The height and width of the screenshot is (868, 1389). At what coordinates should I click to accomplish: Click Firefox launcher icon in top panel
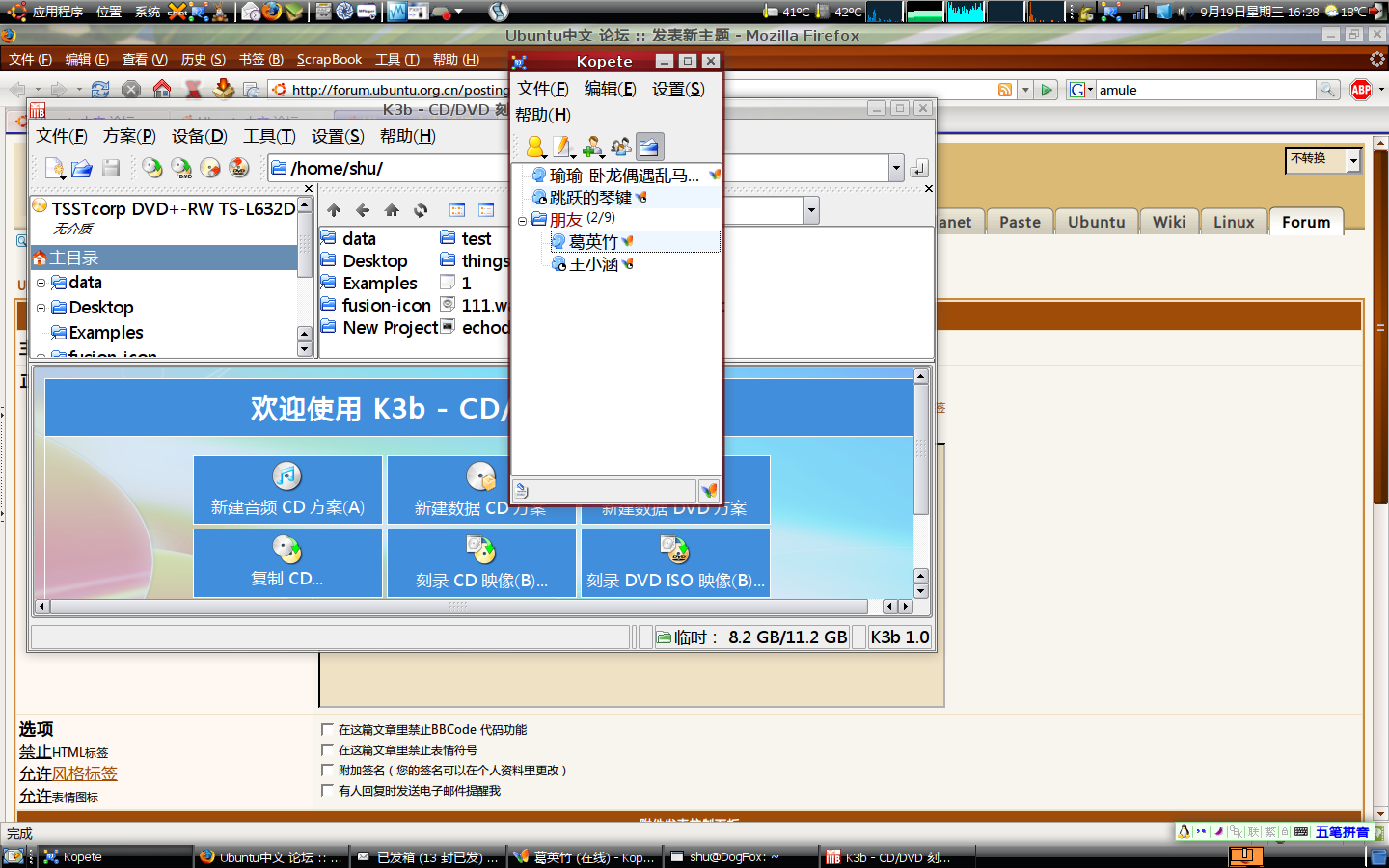pos(272,12)
